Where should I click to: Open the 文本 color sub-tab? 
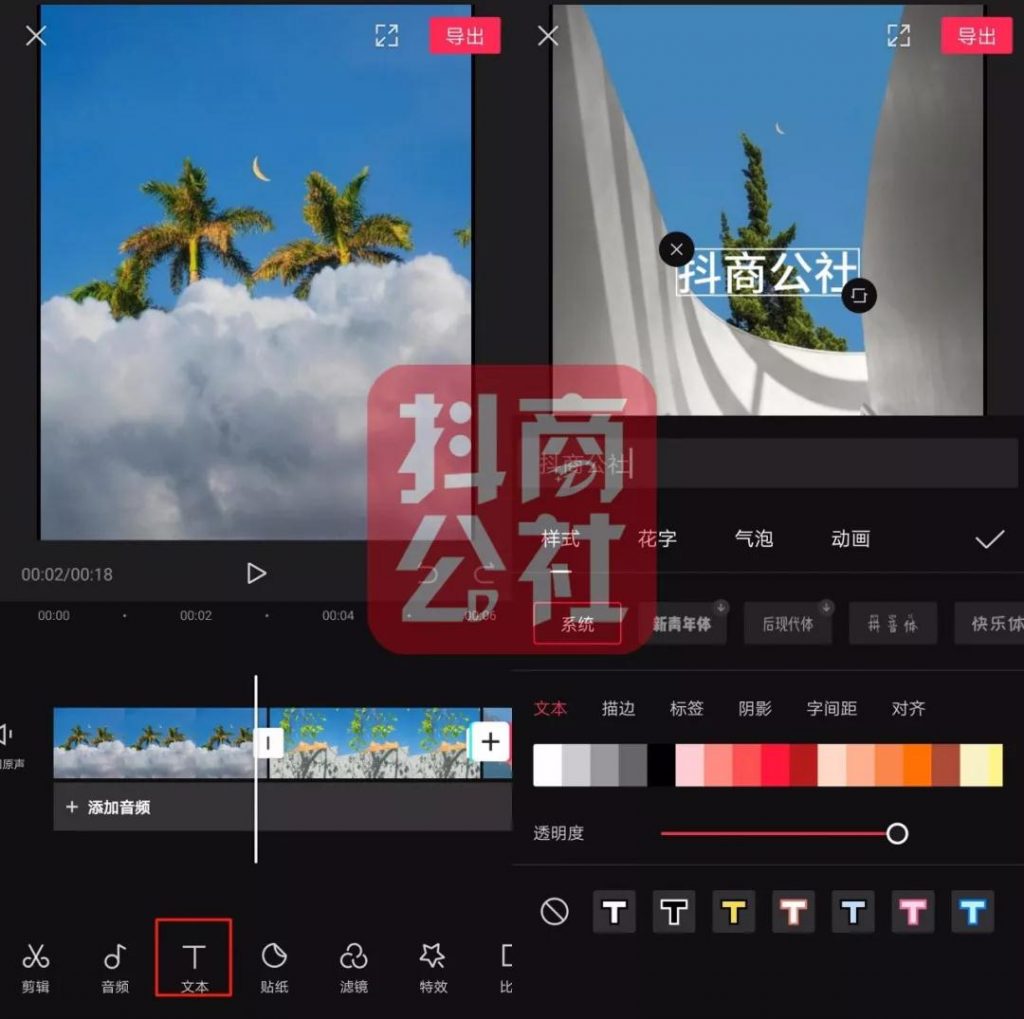click(x=551, y=709)
